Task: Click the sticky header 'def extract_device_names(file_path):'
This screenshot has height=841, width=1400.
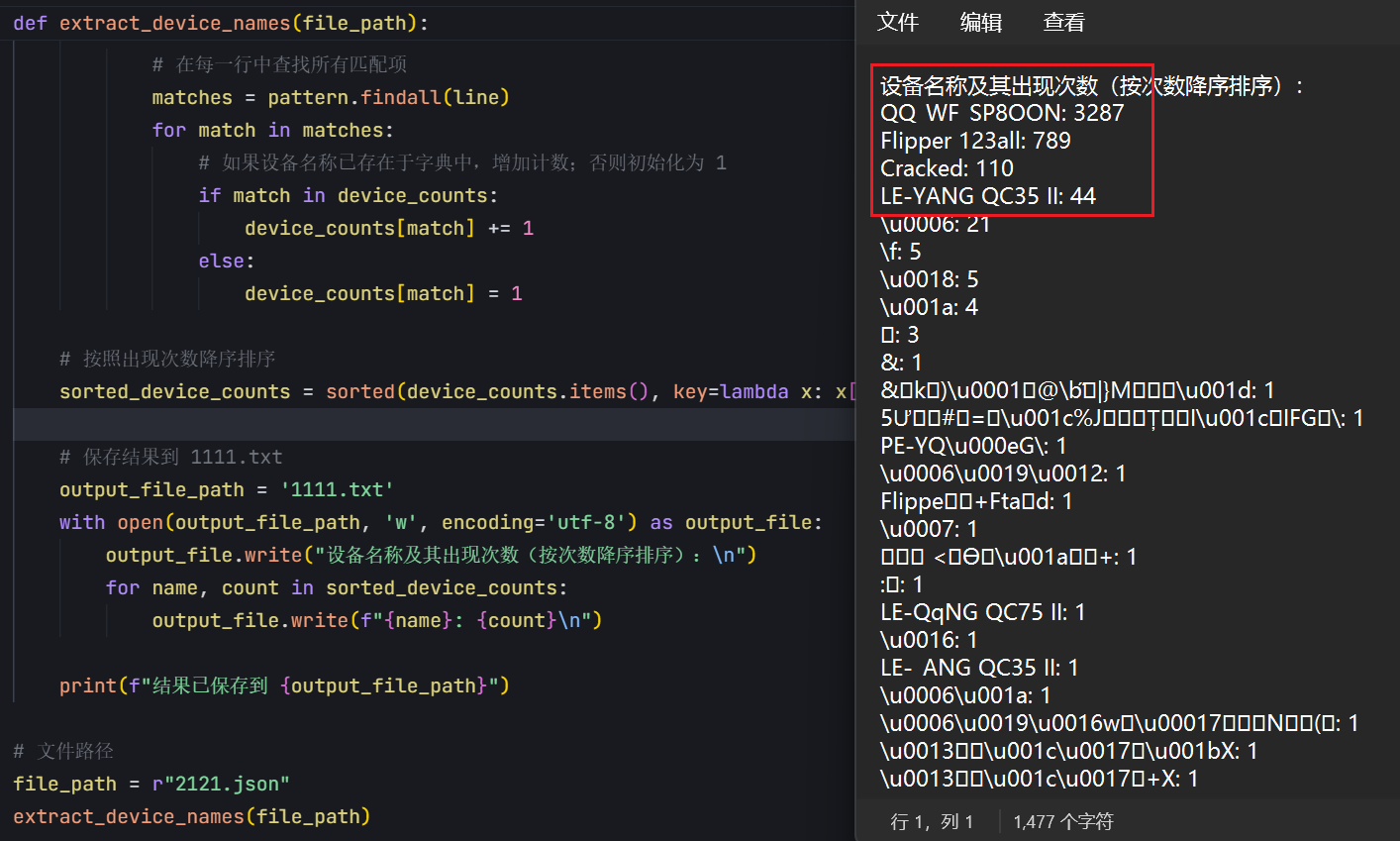Action: 221,23
